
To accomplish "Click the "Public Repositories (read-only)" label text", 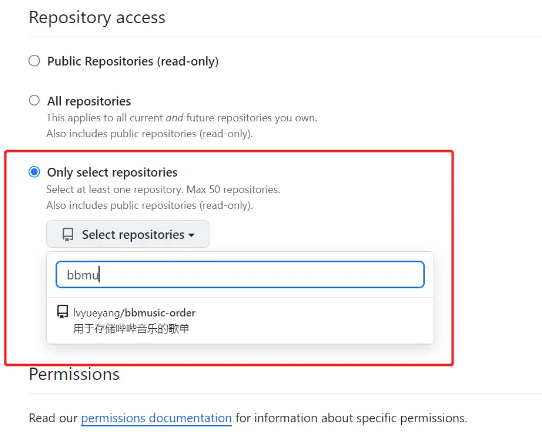I will (133, 61).
